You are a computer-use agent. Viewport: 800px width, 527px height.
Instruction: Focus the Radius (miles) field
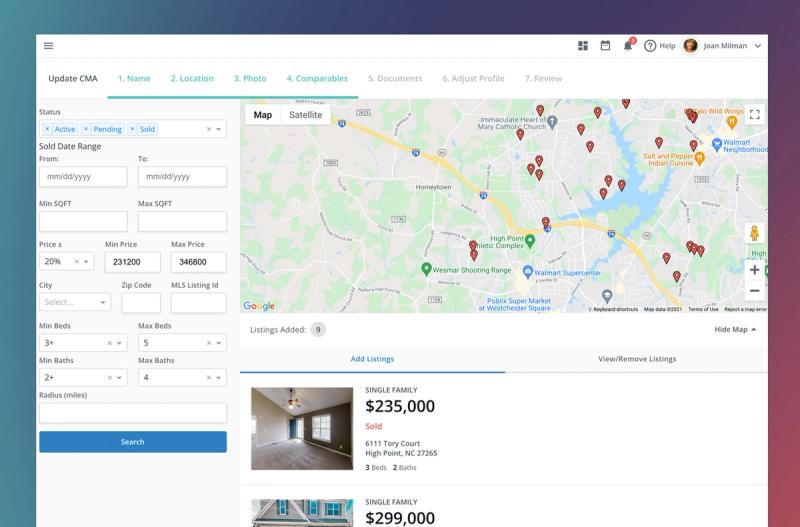pos(133,413)
